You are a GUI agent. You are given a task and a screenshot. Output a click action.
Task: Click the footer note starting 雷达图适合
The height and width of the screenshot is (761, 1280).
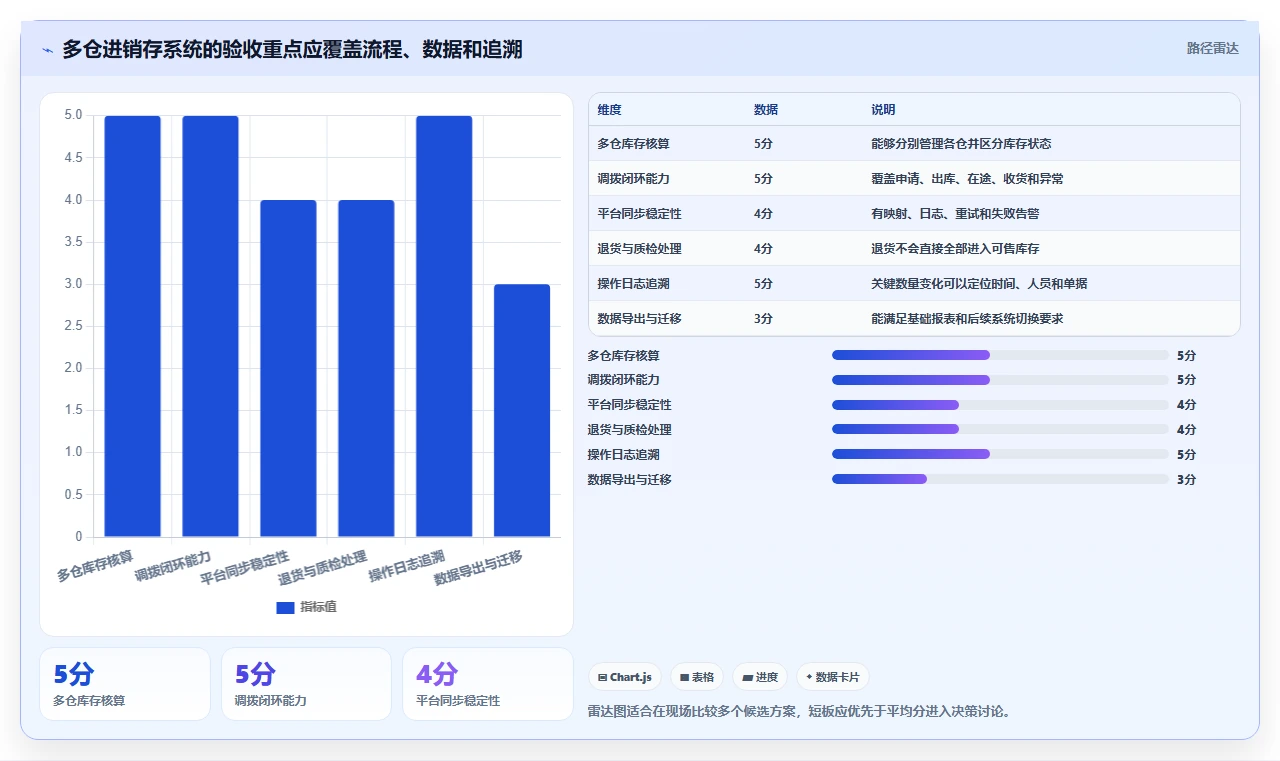coord(800,712)
